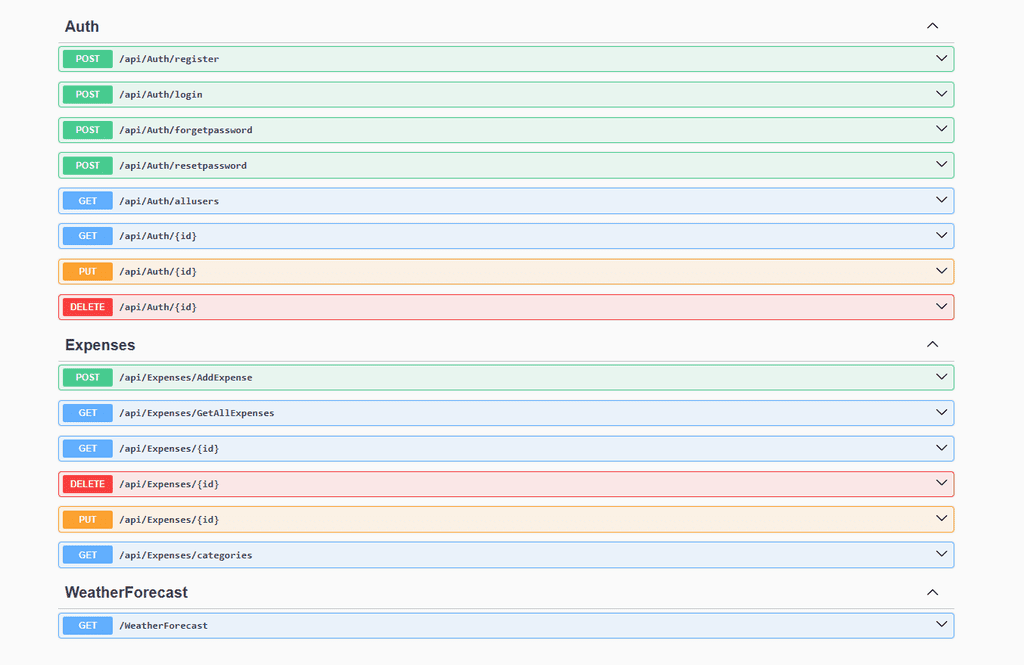Open the /api/Auth/forgetpassword path text
Image resolution: width=1024 pixels, height=665 pixels.
click(185, 130)
